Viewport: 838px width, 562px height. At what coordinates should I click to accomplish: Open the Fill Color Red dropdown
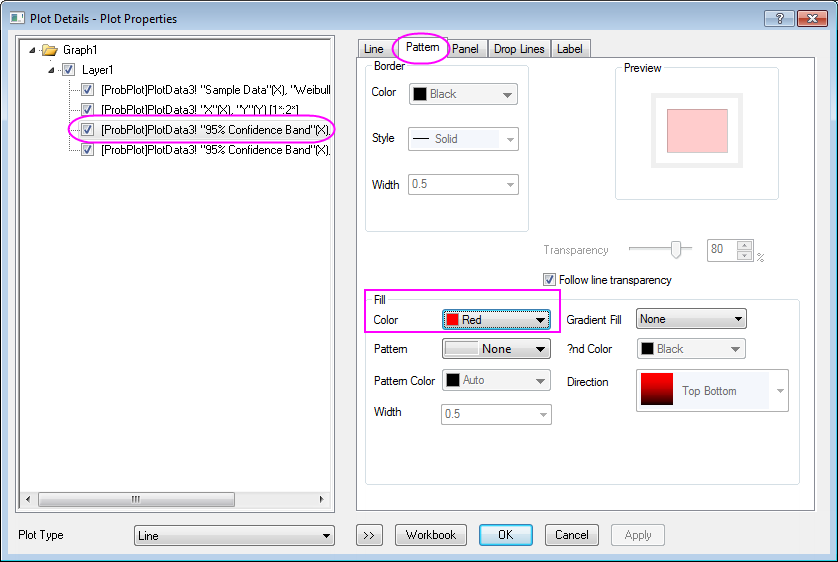[496, 320]
